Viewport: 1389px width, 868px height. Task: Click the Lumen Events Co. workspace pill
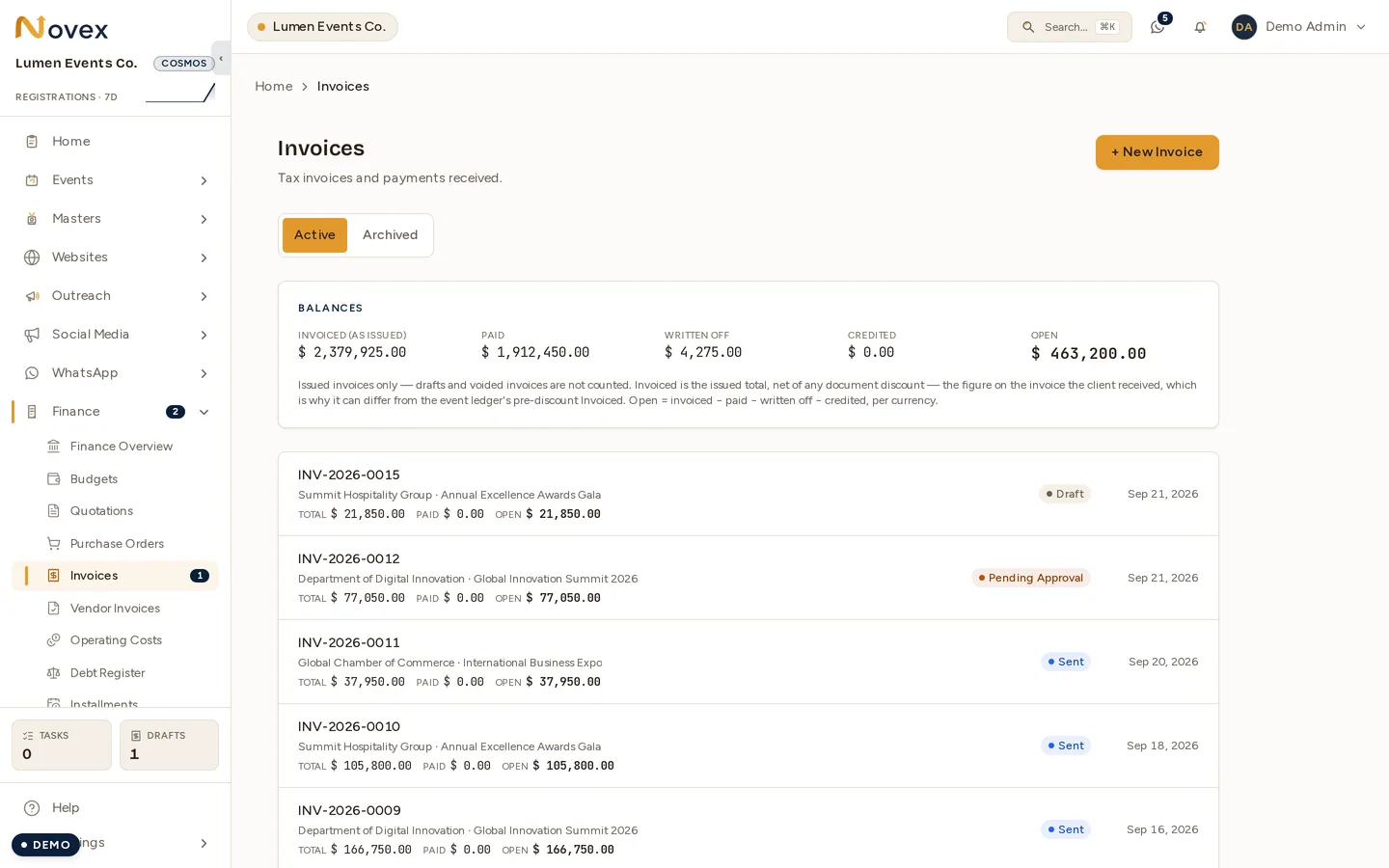tap(322, 27)
